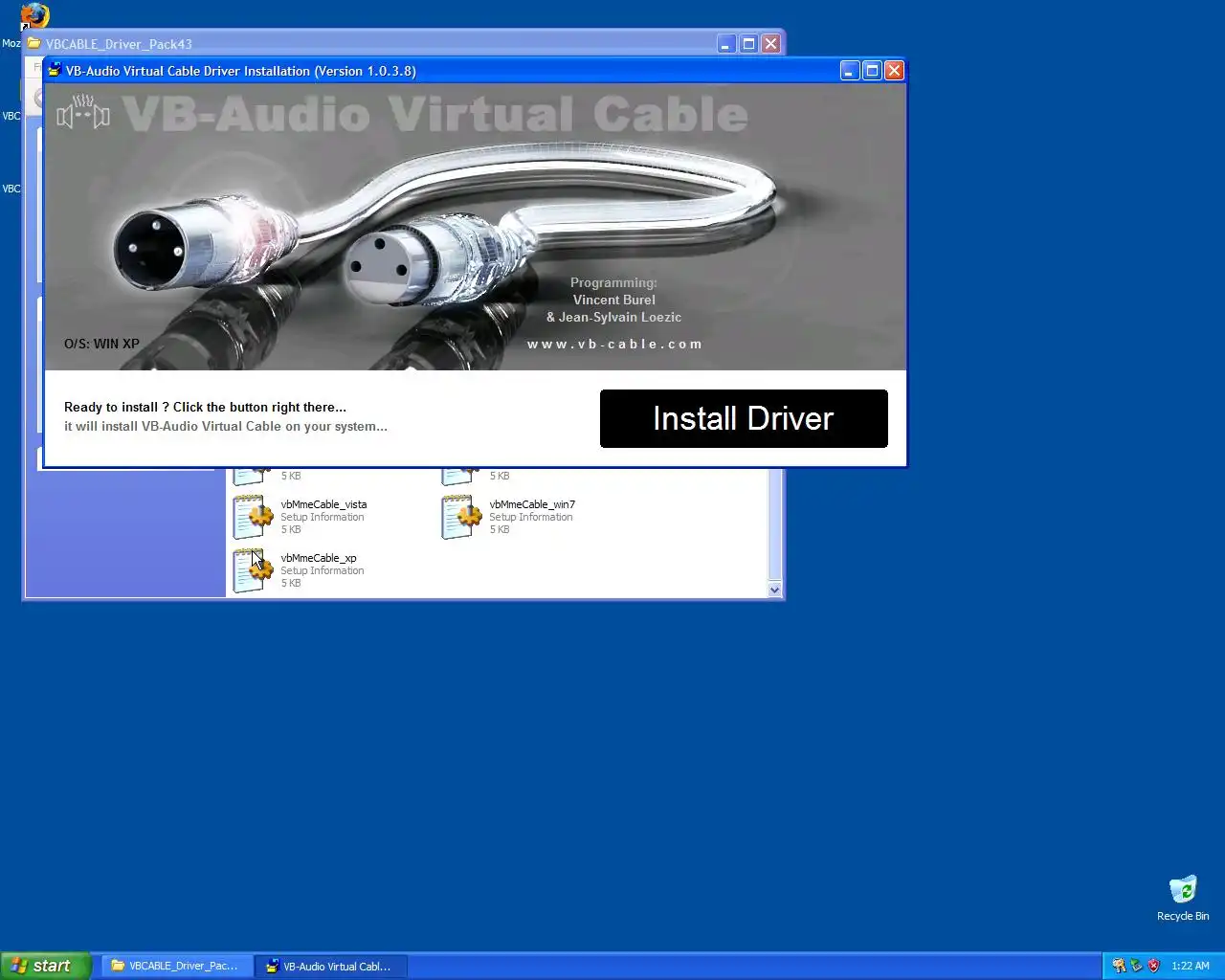Minimize the VBCABLE_Driver_Pack43 explorer window

click(727, 43)
